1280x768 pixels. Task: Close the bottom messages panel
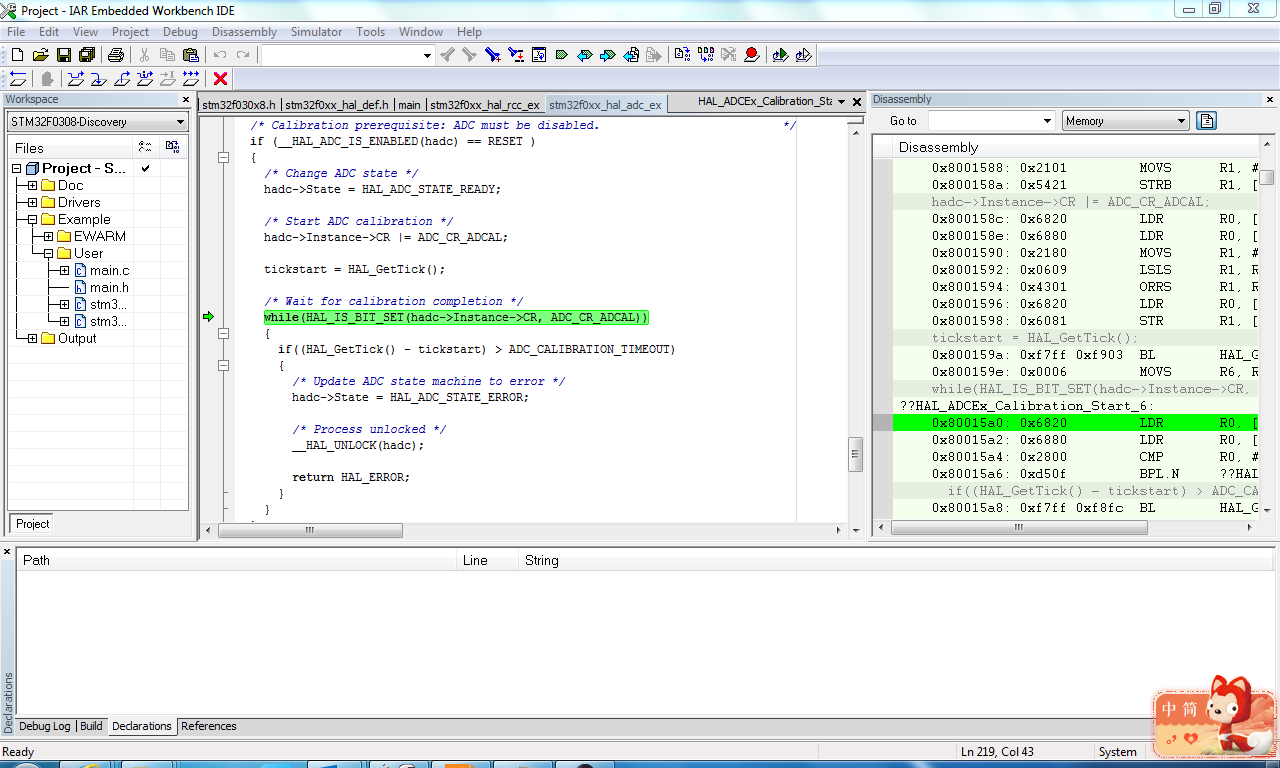[x=8, y=552]
